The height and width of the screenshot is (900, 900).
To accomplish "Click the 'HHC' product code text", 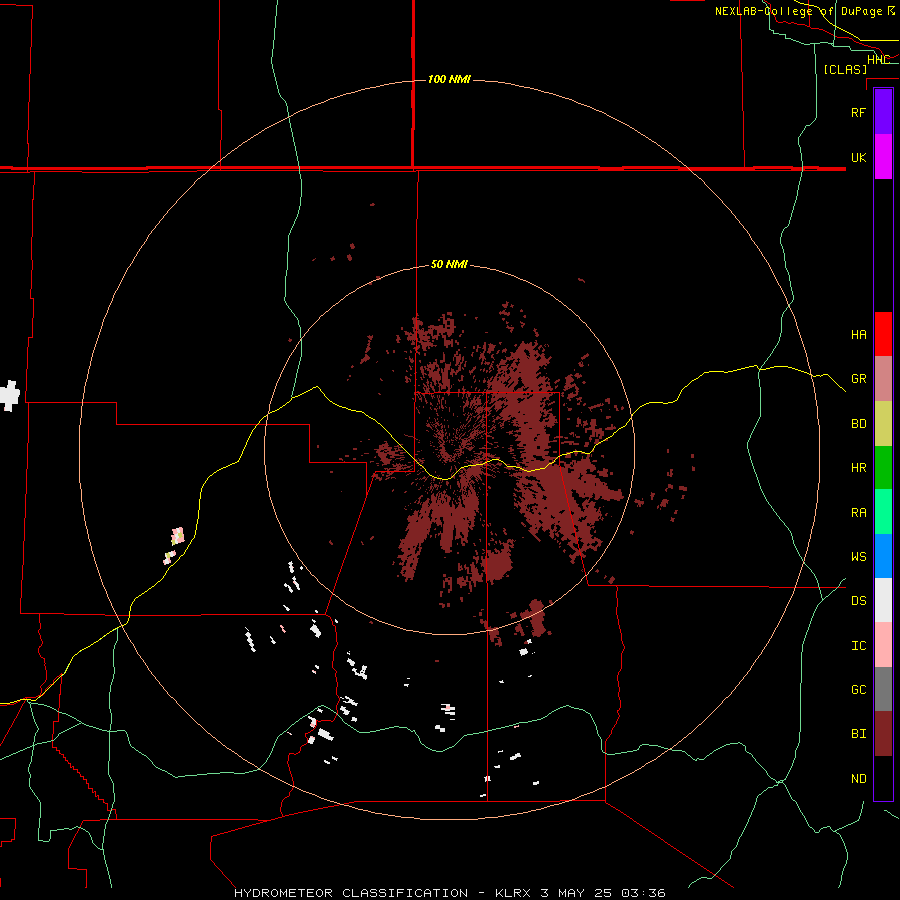I will (878, 60).
